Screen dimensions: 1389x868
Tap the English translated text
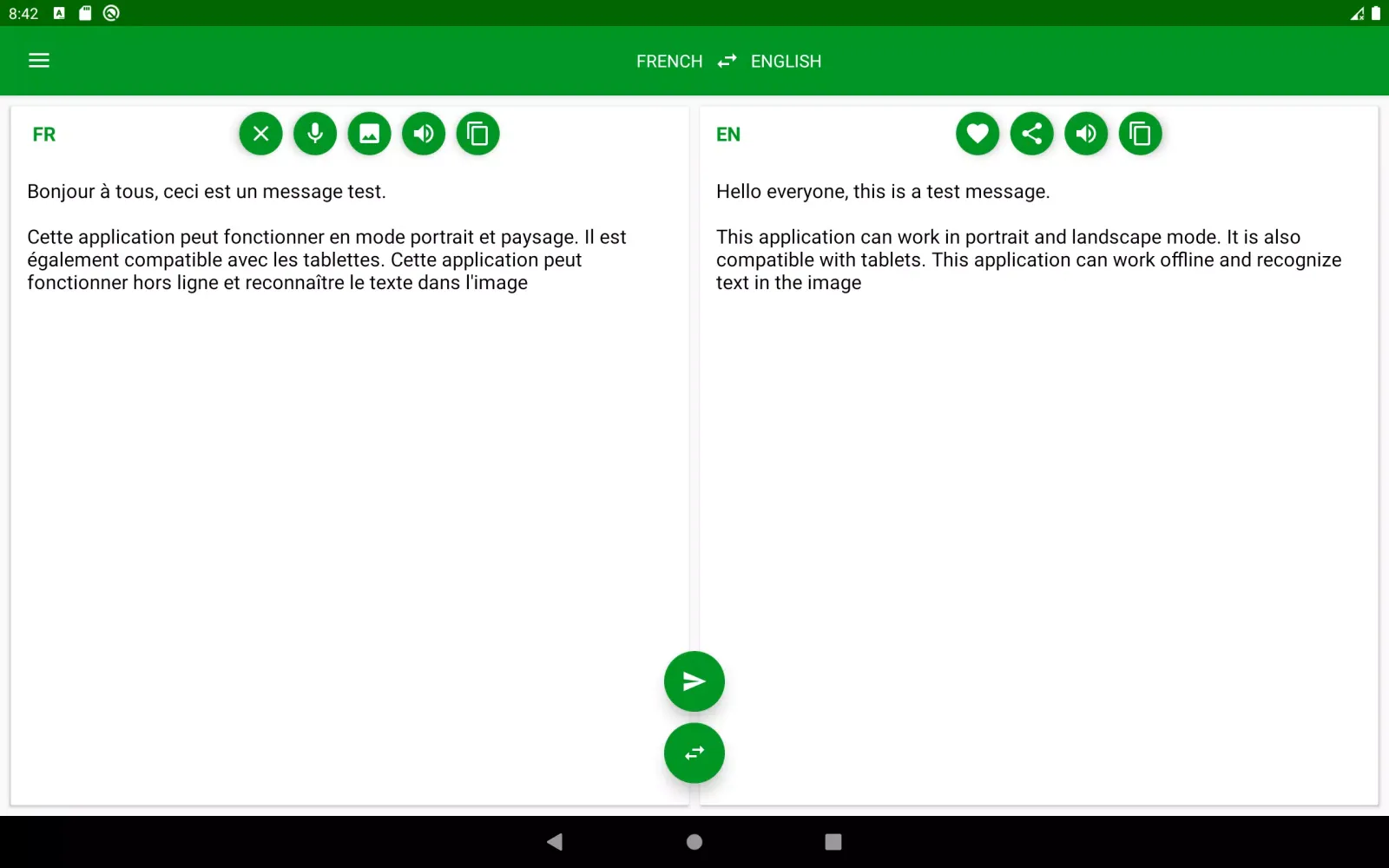pyautogui.click(x=1029, y=237)
